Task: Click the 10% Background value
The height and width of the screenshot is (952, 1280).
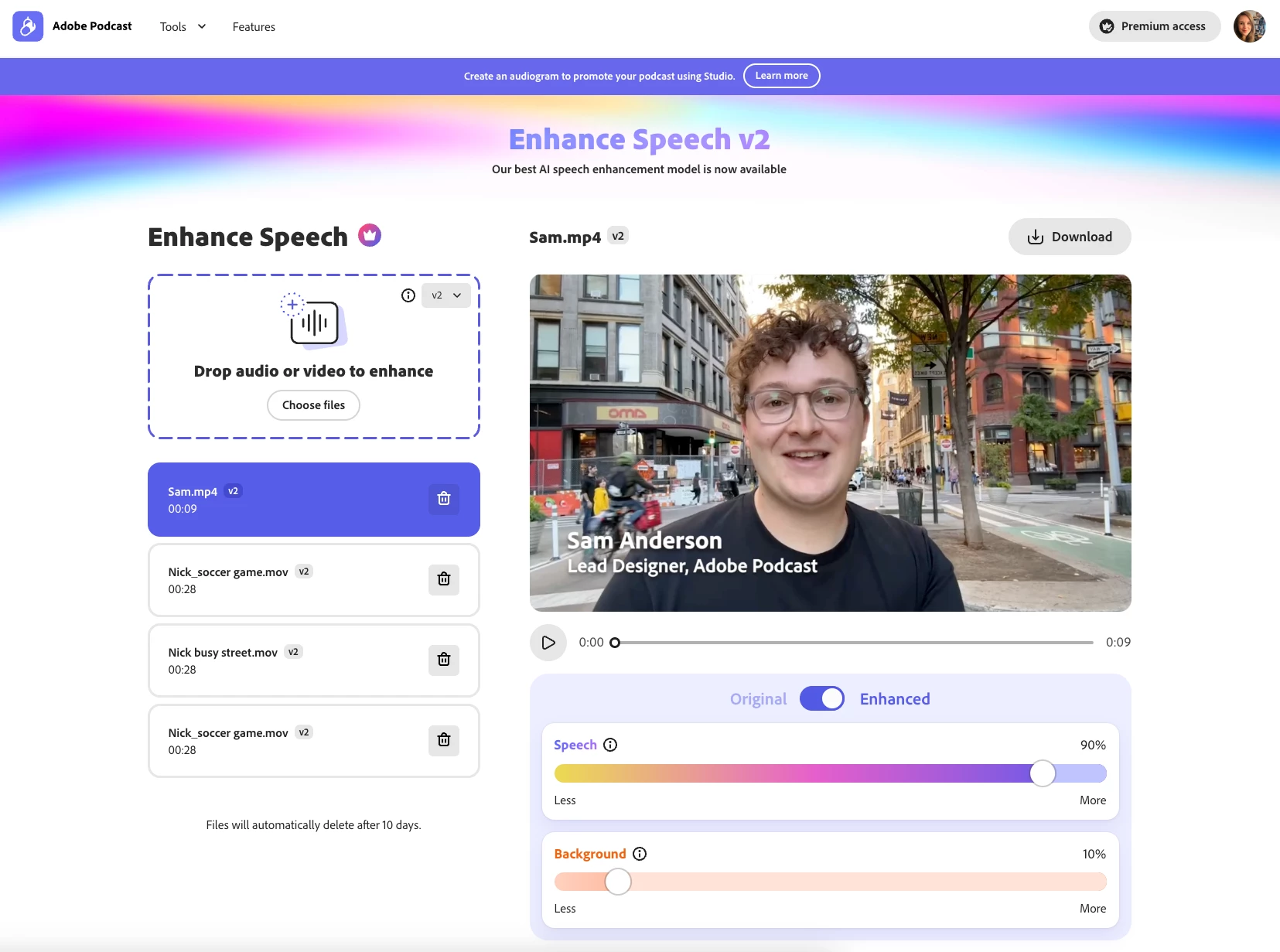Action: pos(1094,854)
